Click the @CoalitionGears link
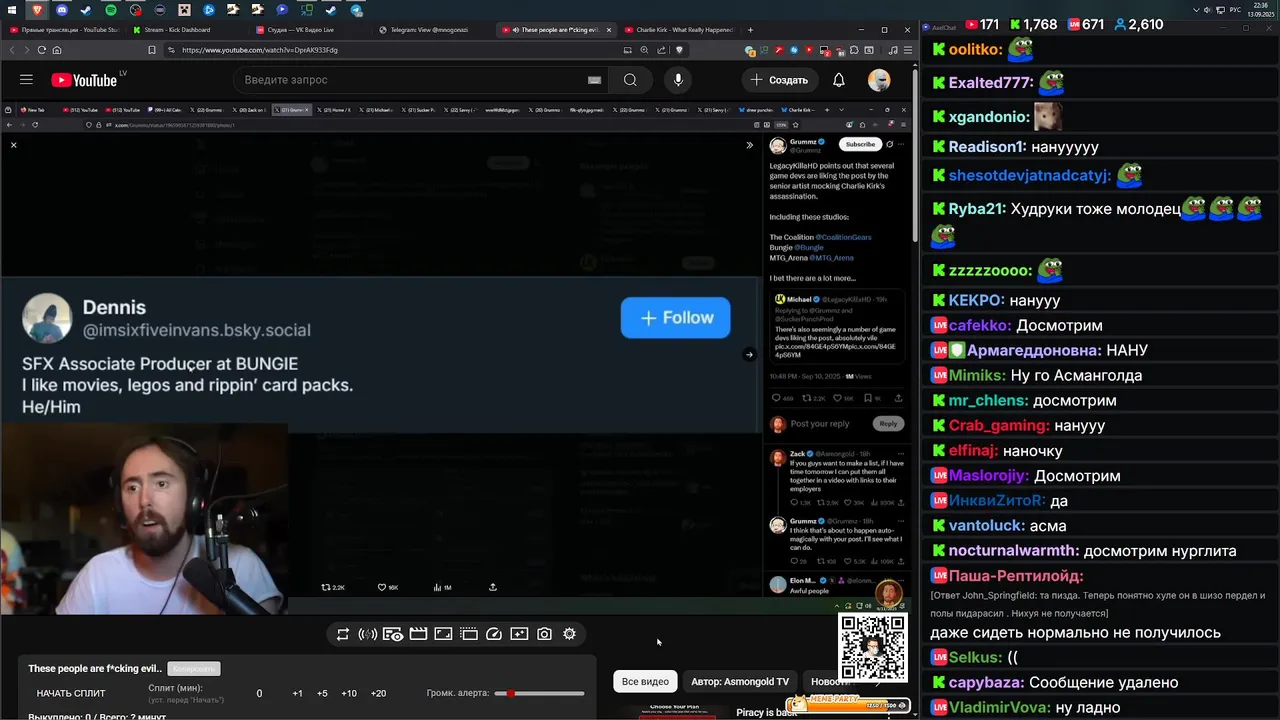This screenshot has height=720, width=1280. point(844,237)
